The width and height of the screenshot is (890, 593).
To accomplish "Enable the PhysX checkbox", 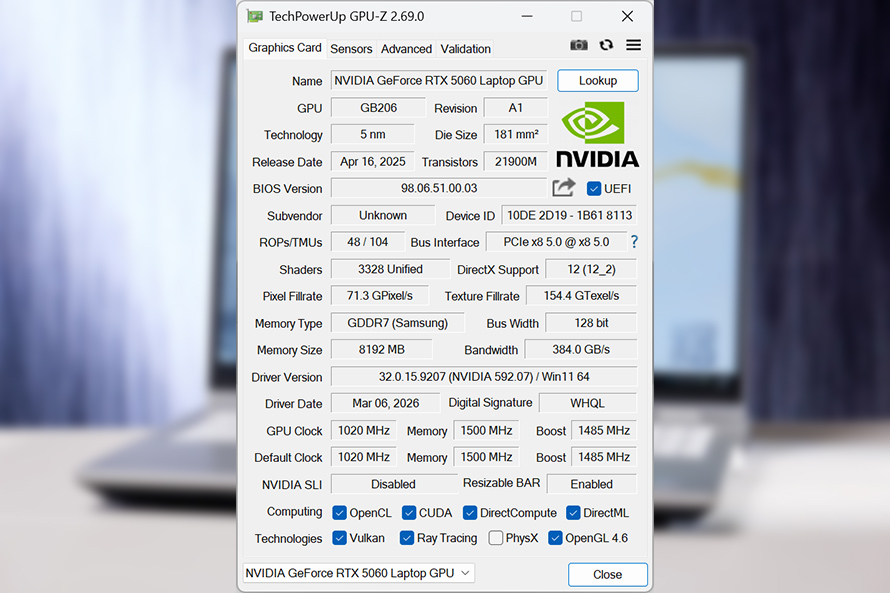I will [x=496, y=538].
